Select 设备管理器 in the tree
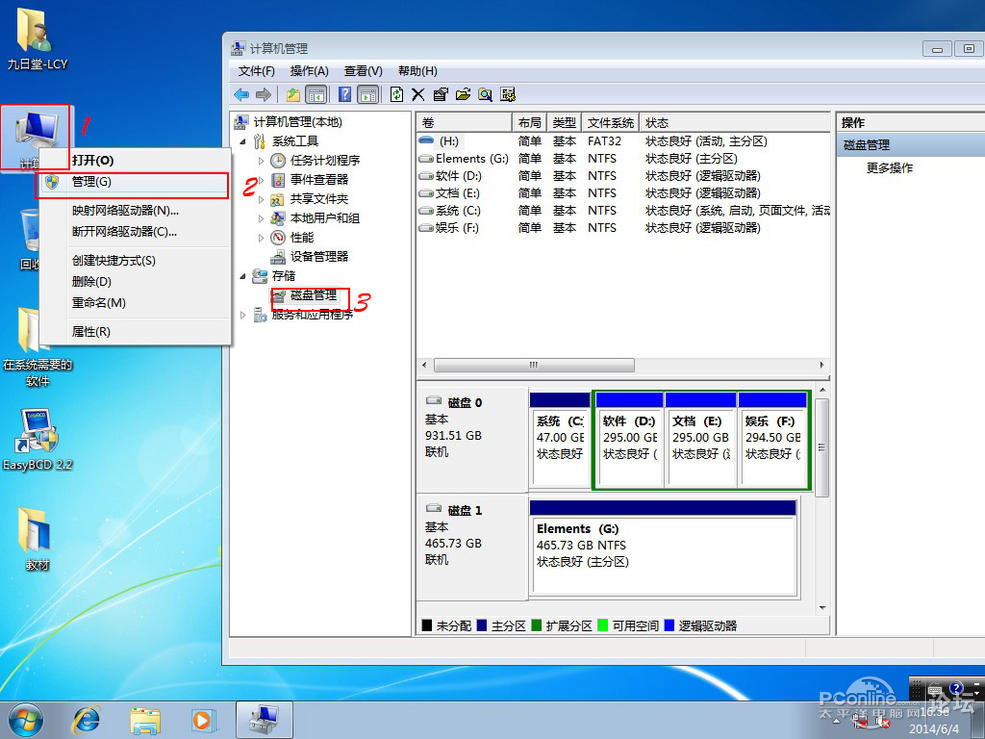This screenshot has width=985, height=739. tap(319, 256)
